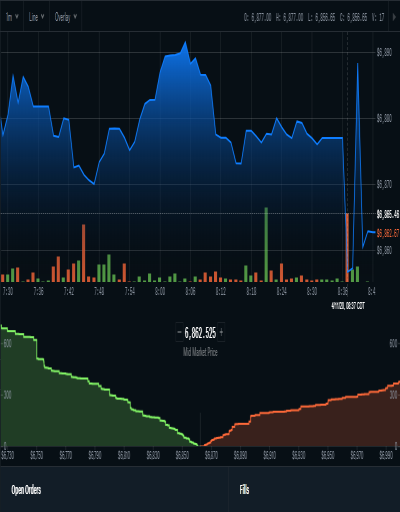Click the arrow icon beside the volume readout
Viewport: 400px width, 512px height.
(394, 17)
